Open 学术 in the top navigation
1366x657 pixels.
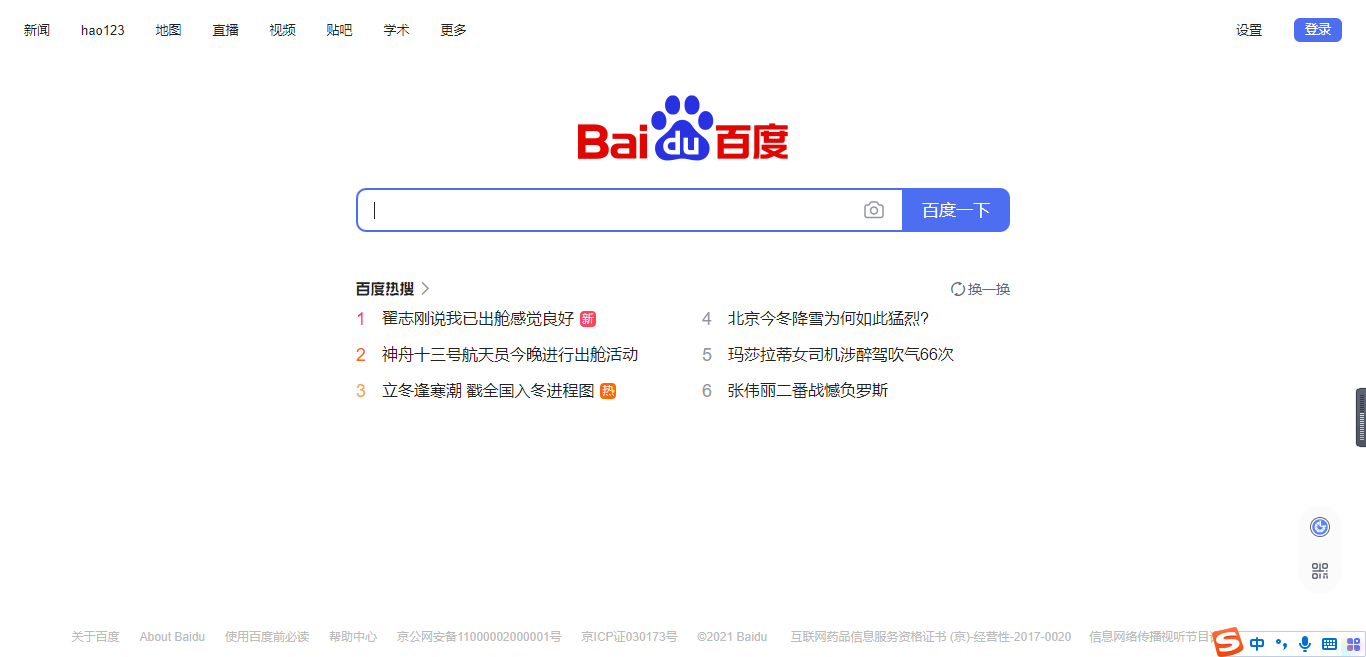click(x=396, y=30)
